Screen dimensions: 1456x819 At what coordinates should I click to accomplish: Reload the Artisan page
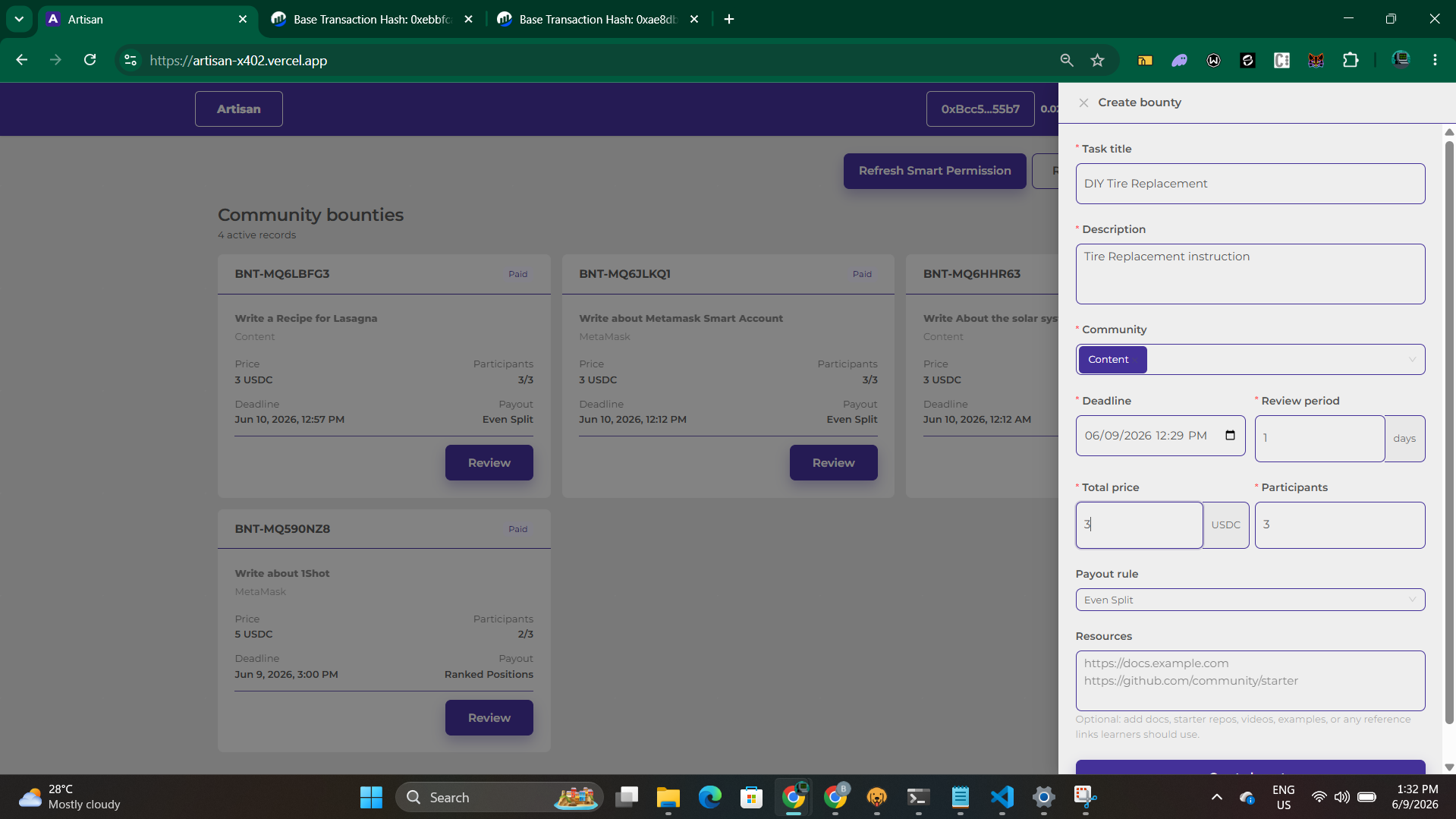click(x=90, y=60)
